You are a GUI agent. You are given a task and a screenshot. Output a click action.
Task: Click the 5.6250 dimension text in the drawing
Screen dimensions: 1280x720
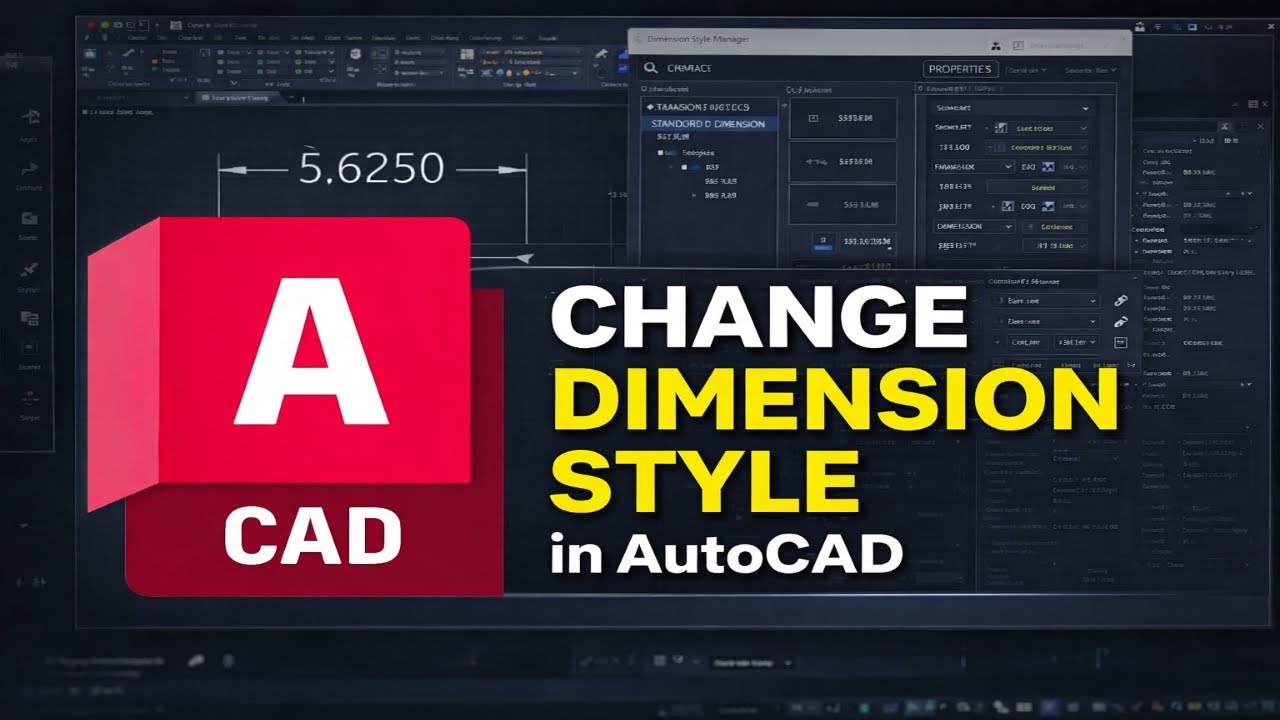(x=371, y=168)
